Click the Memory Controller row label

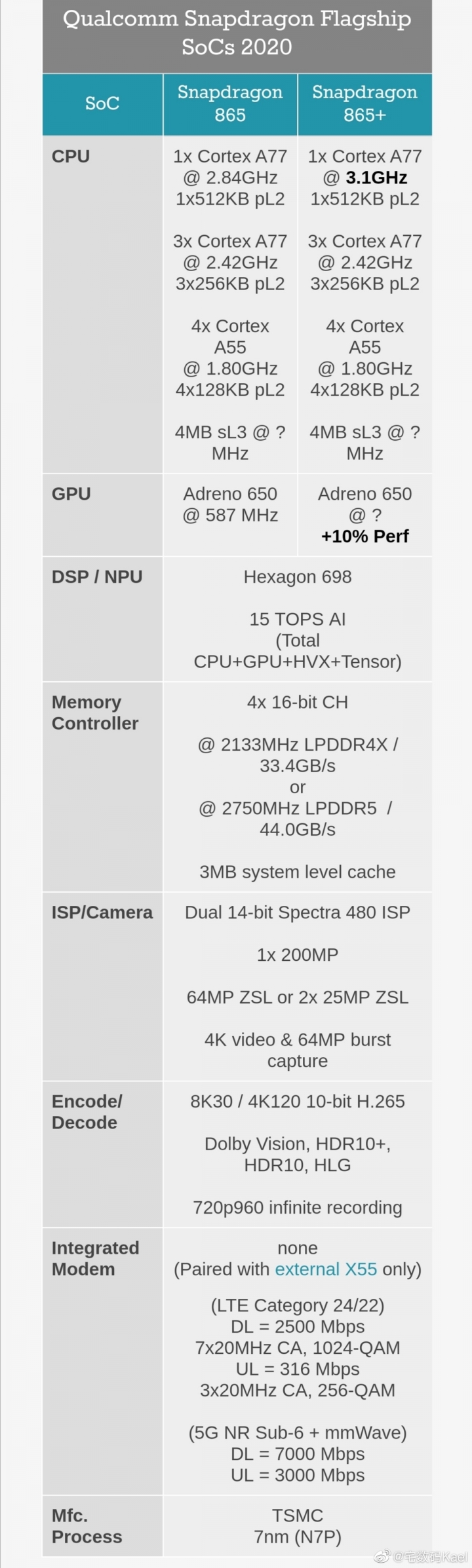[95, 713]
